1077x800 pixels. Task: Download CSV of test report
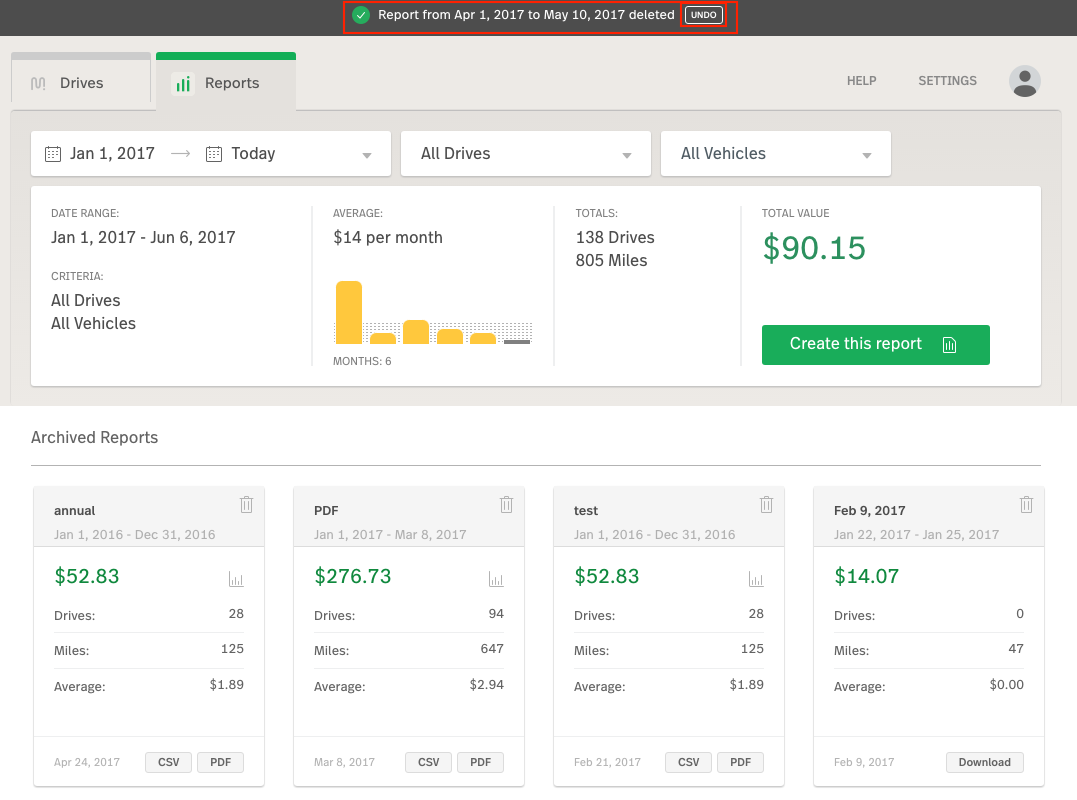pos(688,762)
